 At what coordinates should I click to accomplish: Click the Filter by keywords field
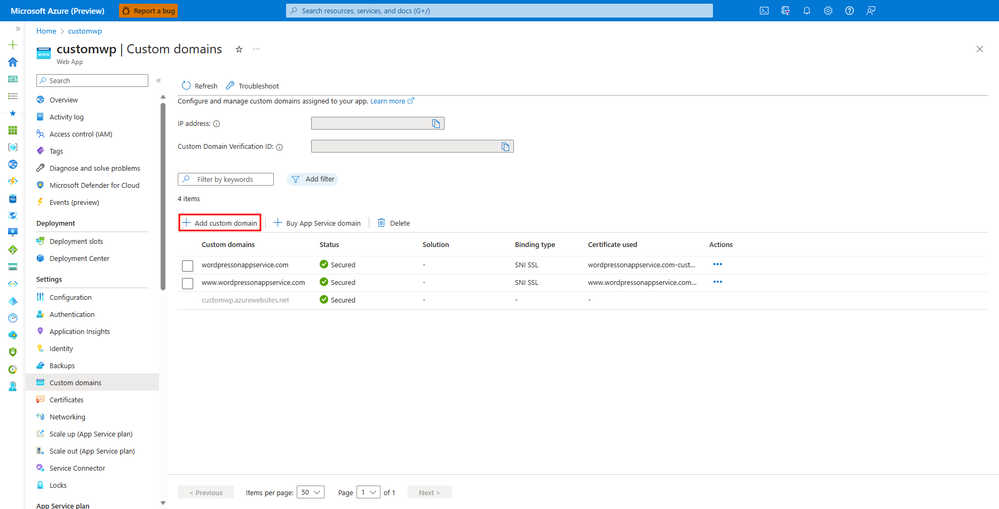[x=226, y=179]
